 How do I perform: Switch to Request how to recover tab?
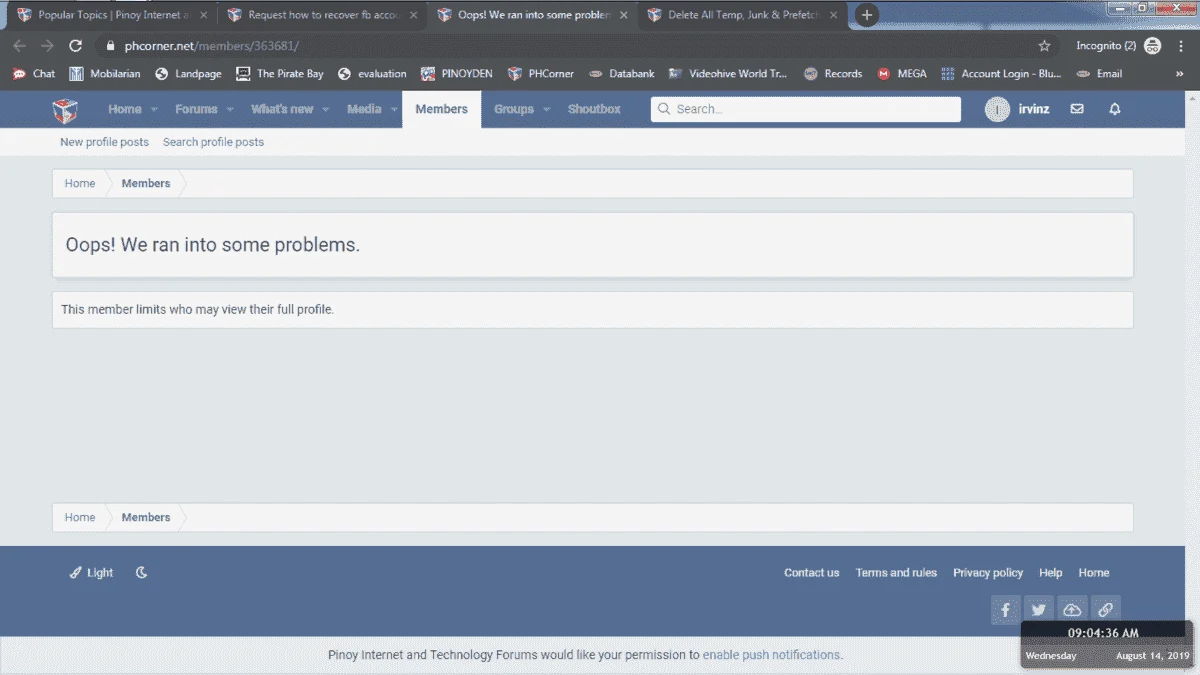coord(321,15)
